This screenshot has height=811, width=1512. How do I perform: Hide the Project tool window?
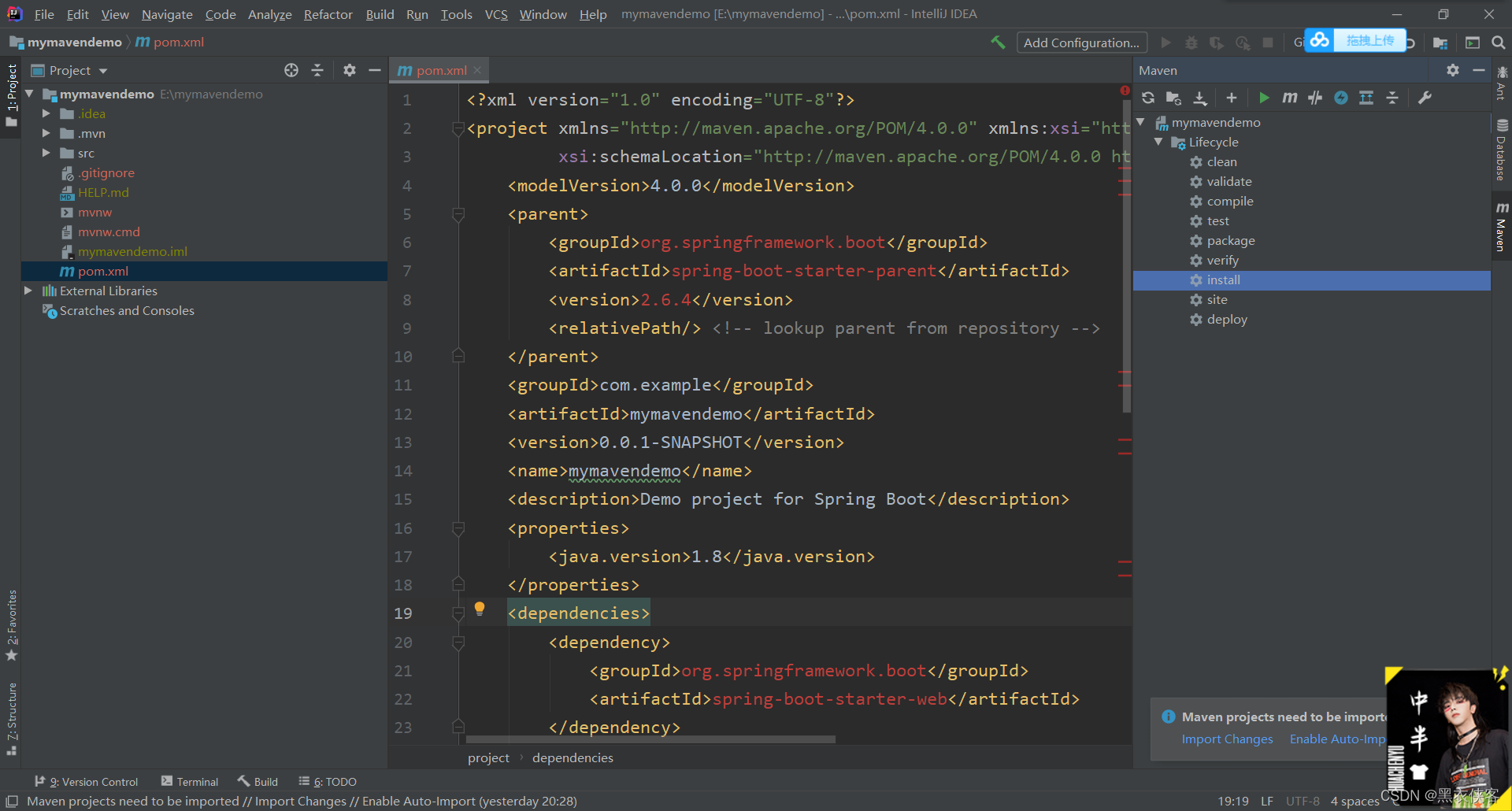pyautogui.click(x=375, y=70)
